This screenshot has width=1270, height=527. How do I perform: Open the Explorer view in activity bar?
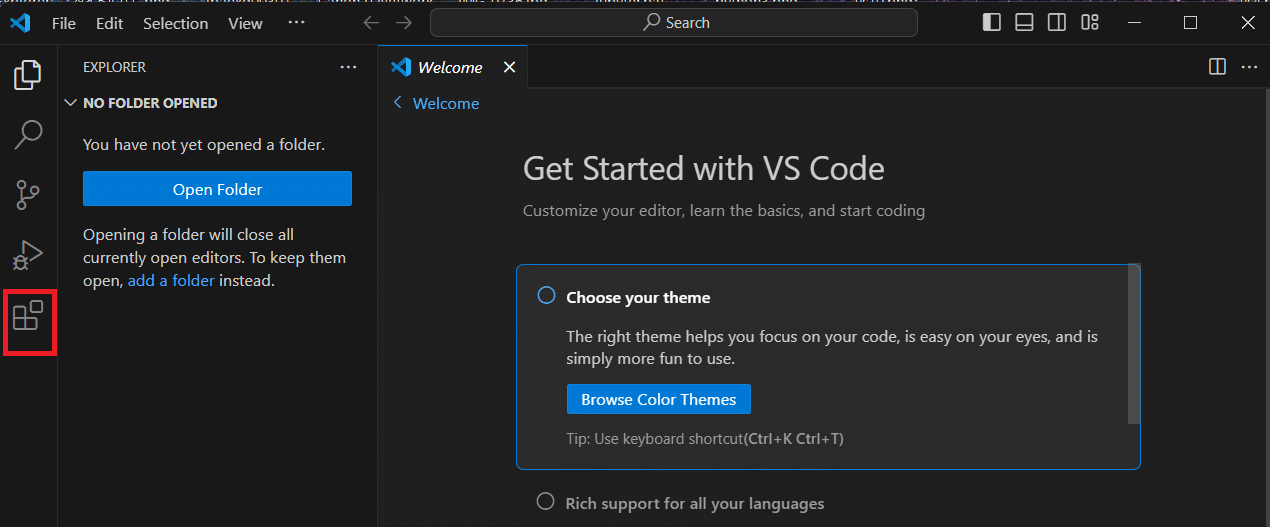(x=28, y=75)
